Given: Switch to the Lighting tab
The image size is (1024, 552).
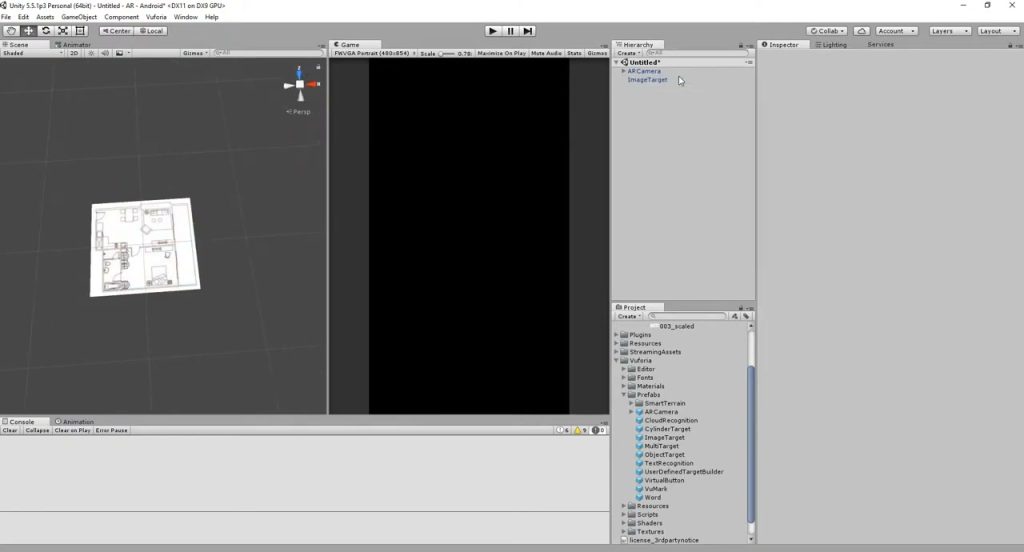Looking at the screenshot, I should (x=831, y=44).
